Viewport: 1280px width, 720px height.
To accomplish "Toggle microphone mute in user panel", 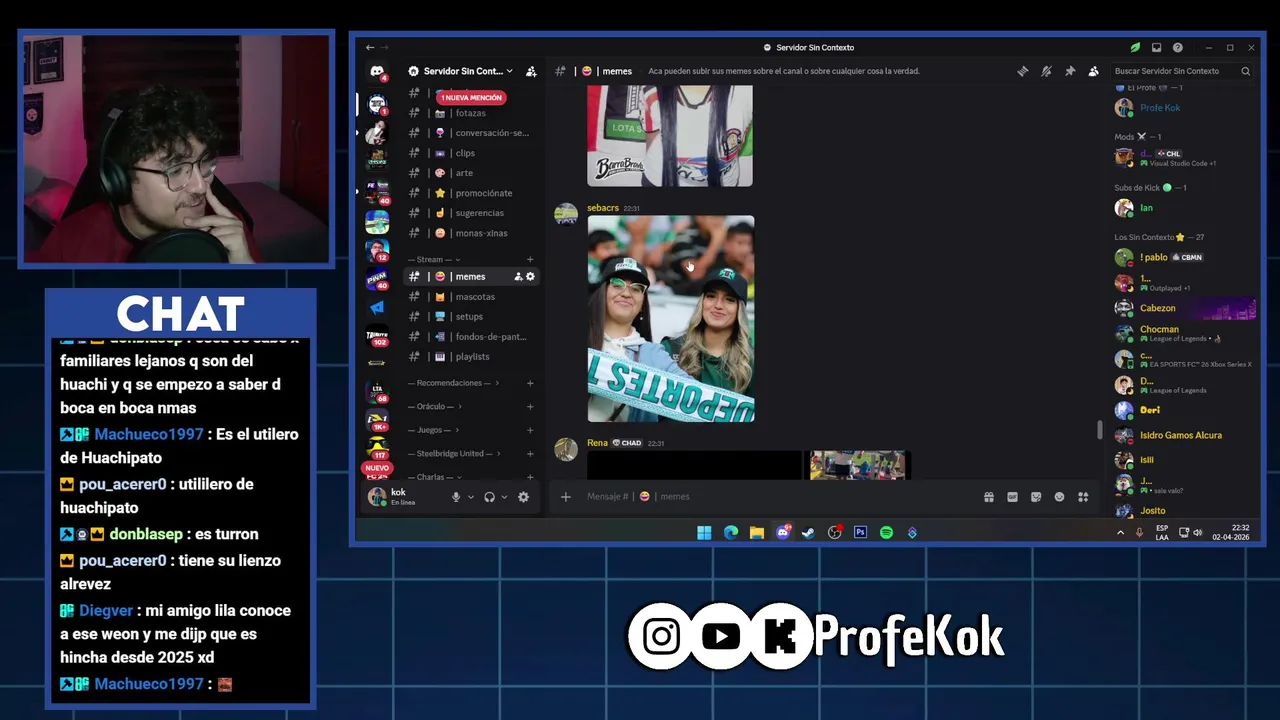I will (x=456, y=497).
